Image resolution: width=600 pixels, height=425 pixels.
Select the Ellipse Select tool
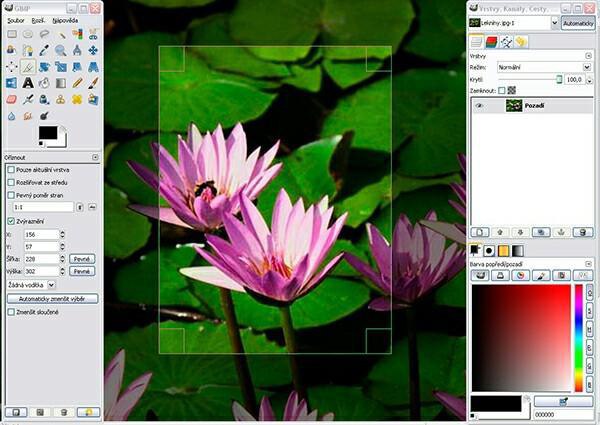28,34
